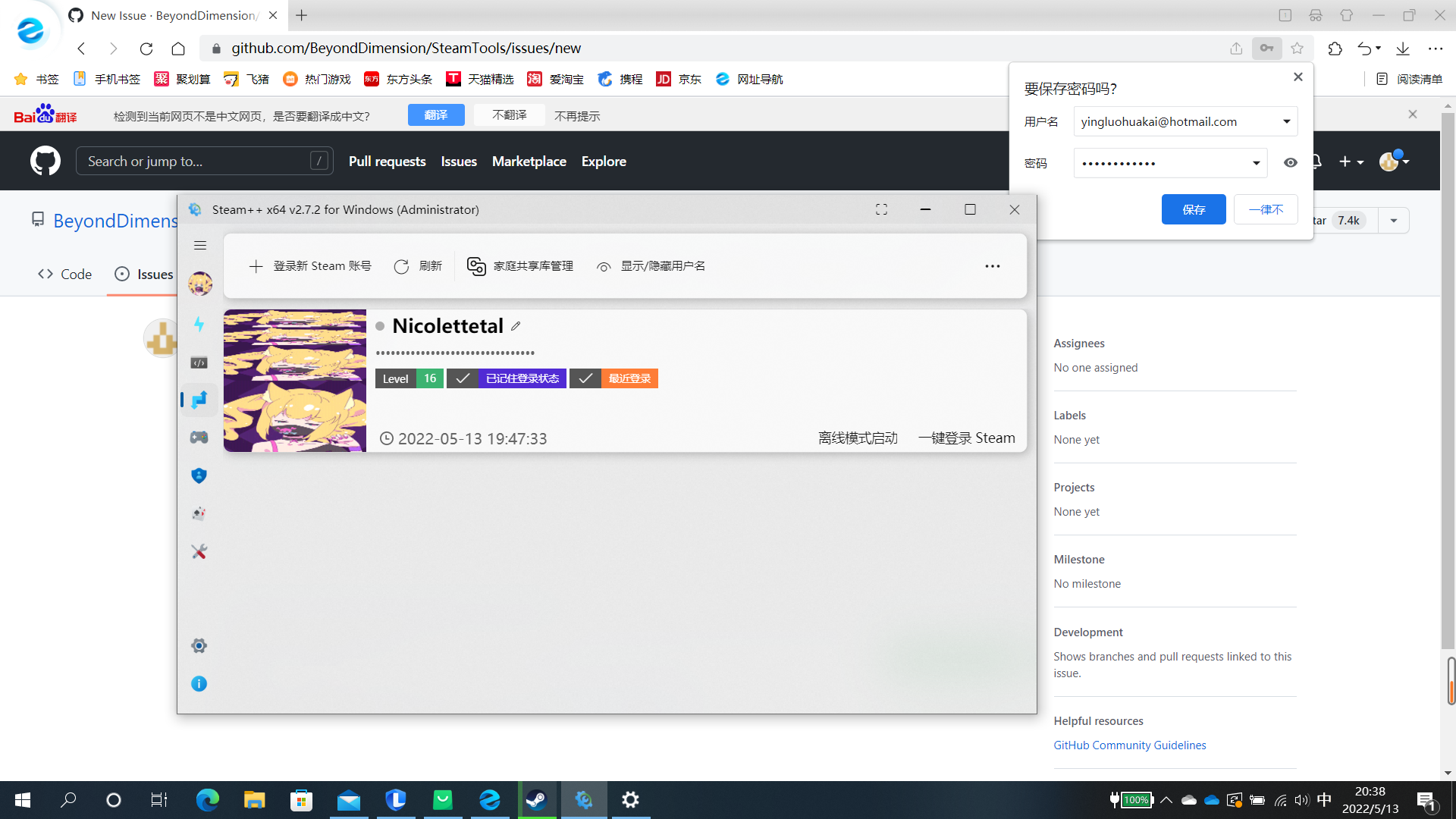The width and height of the screenshot is (1456, 819).
Task: Close the save password popup
Action: click(1298, 77)
